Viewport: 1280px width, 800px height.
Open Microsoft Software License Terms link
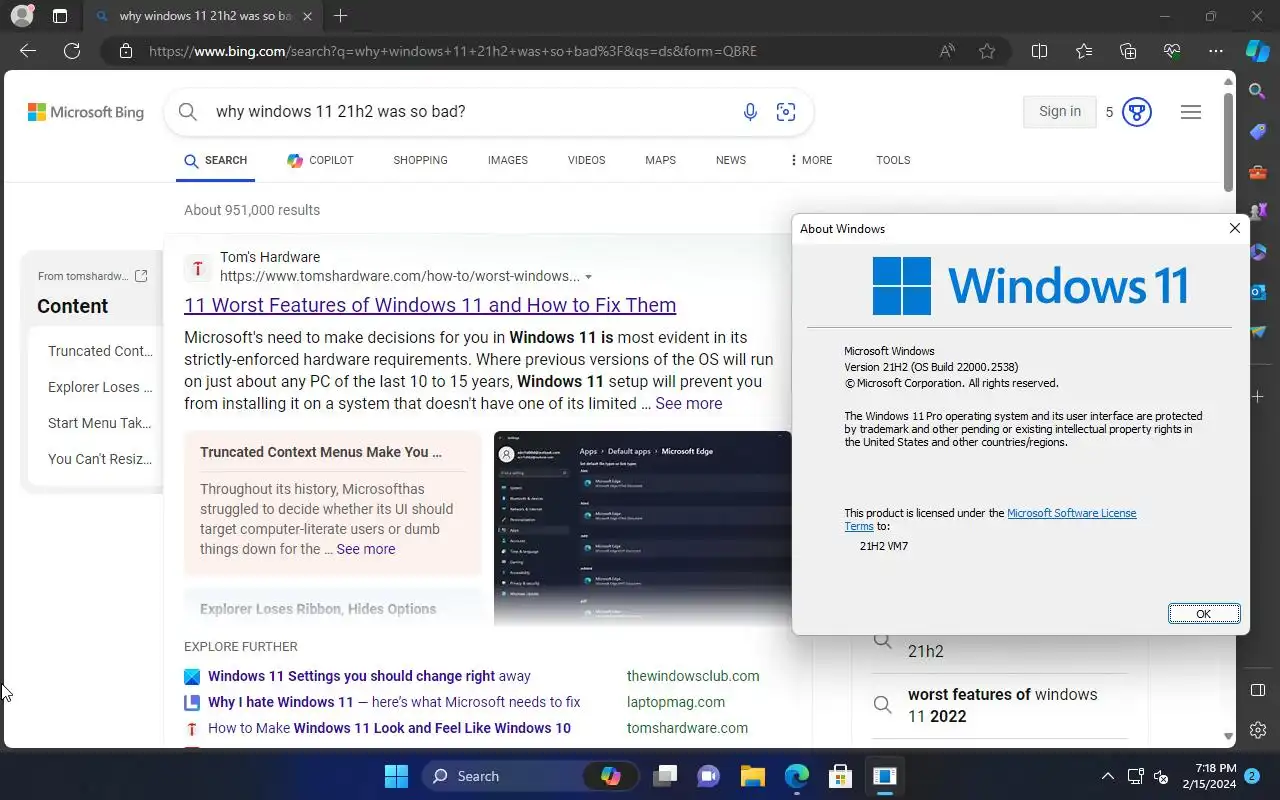point(990,519)
